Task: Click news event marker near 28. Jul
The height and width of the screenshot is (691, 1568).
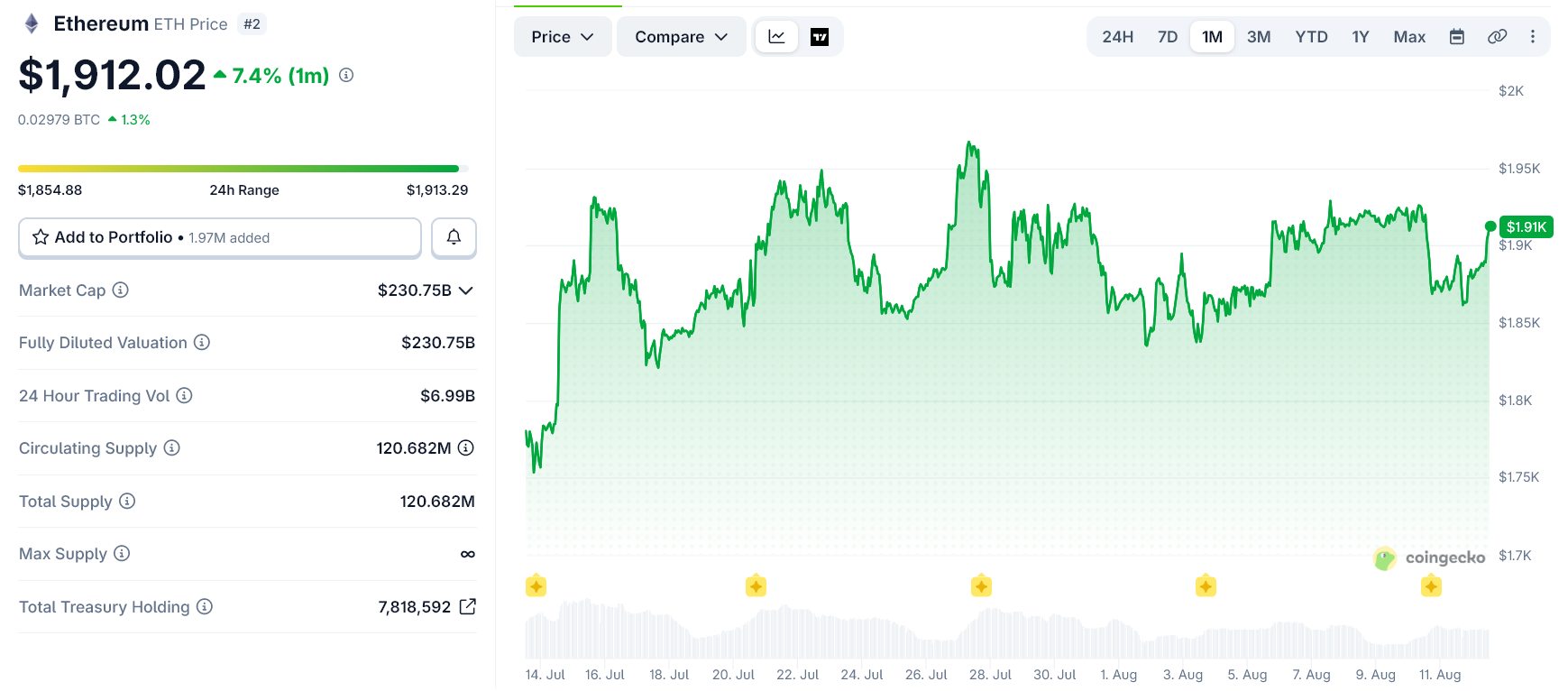Action: pos(981,586)
